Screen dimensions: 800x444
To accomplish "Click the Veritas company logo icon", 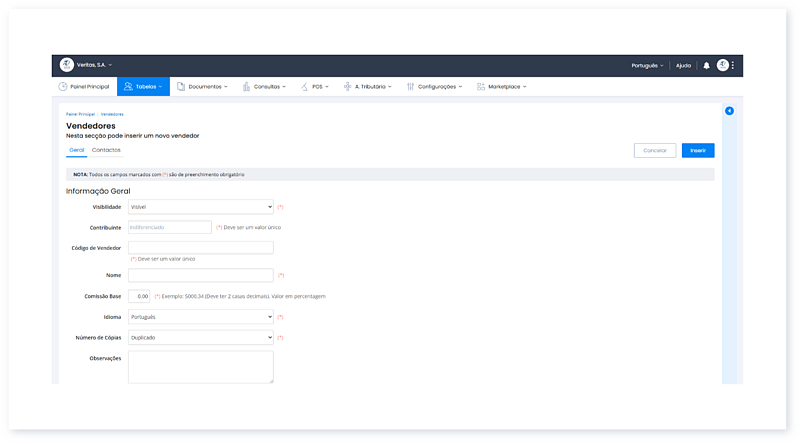I will 67,65.
